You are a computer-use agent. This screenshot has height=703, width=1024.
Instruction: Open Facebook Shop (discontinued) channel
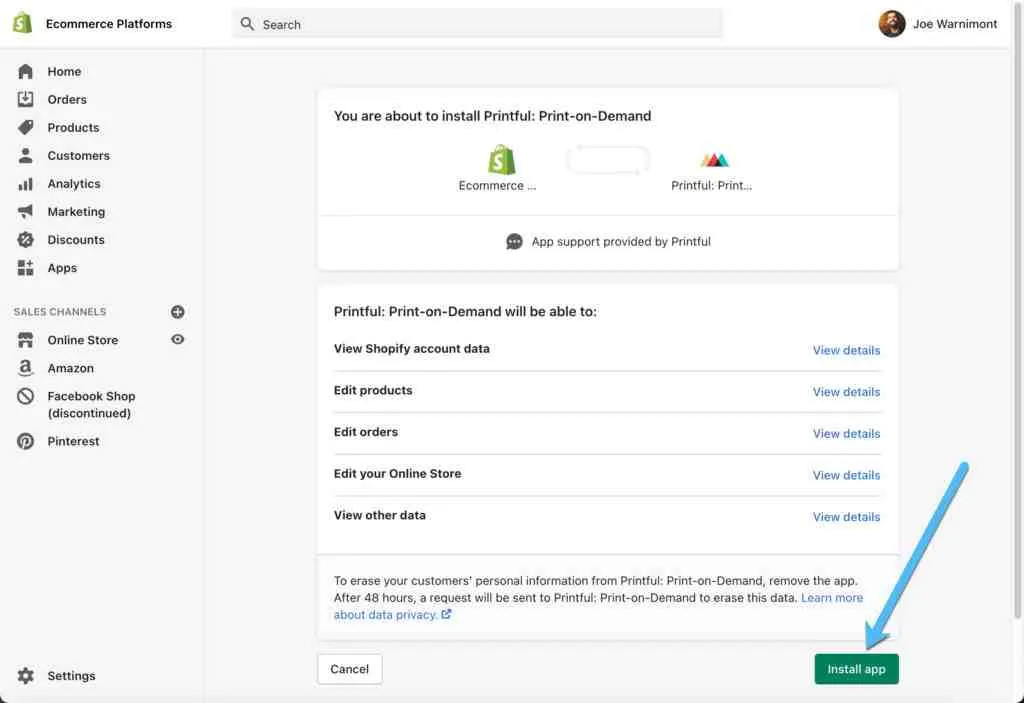pos(91,404)
